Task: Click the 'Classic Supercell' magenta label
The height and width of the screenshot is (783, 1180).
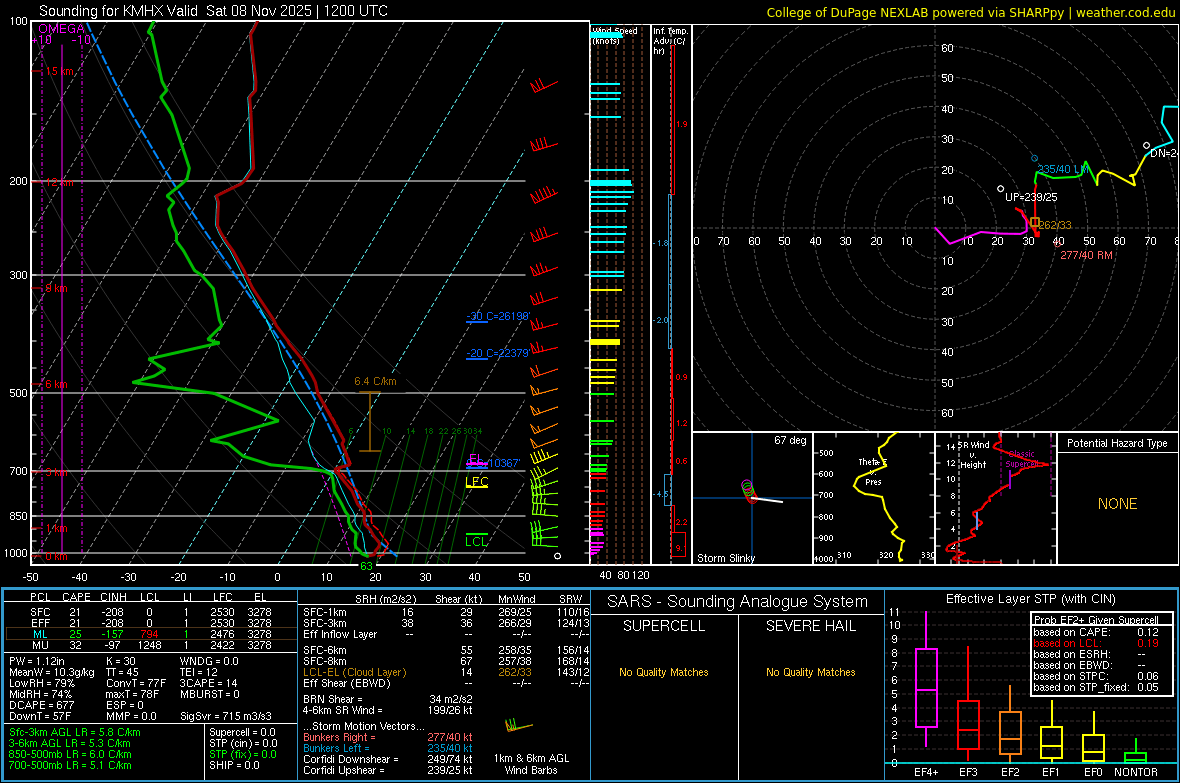Action: pyautogui.click(x=1022, y=459)
